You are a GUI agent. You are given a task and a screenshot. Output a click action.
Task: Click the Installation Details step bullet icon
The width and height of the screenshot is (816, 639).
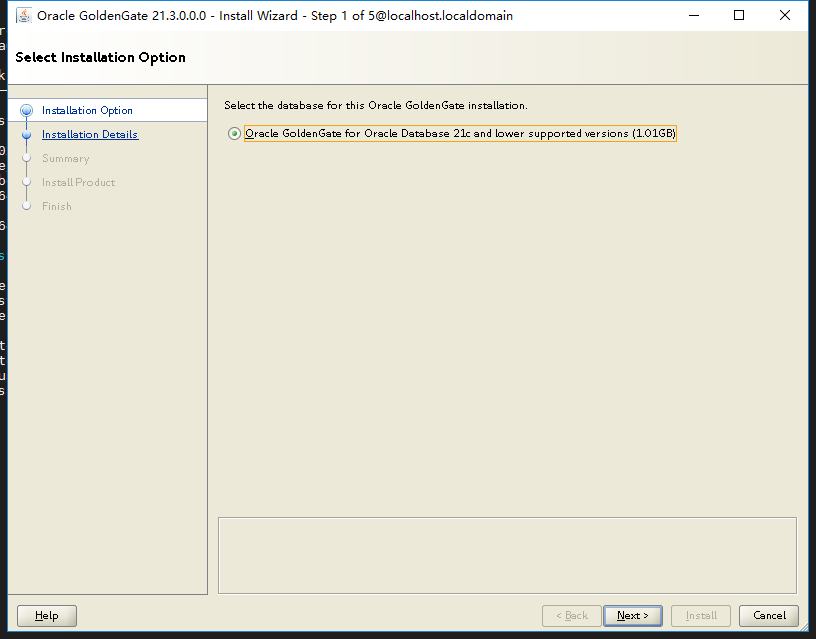tap(27, 135)
